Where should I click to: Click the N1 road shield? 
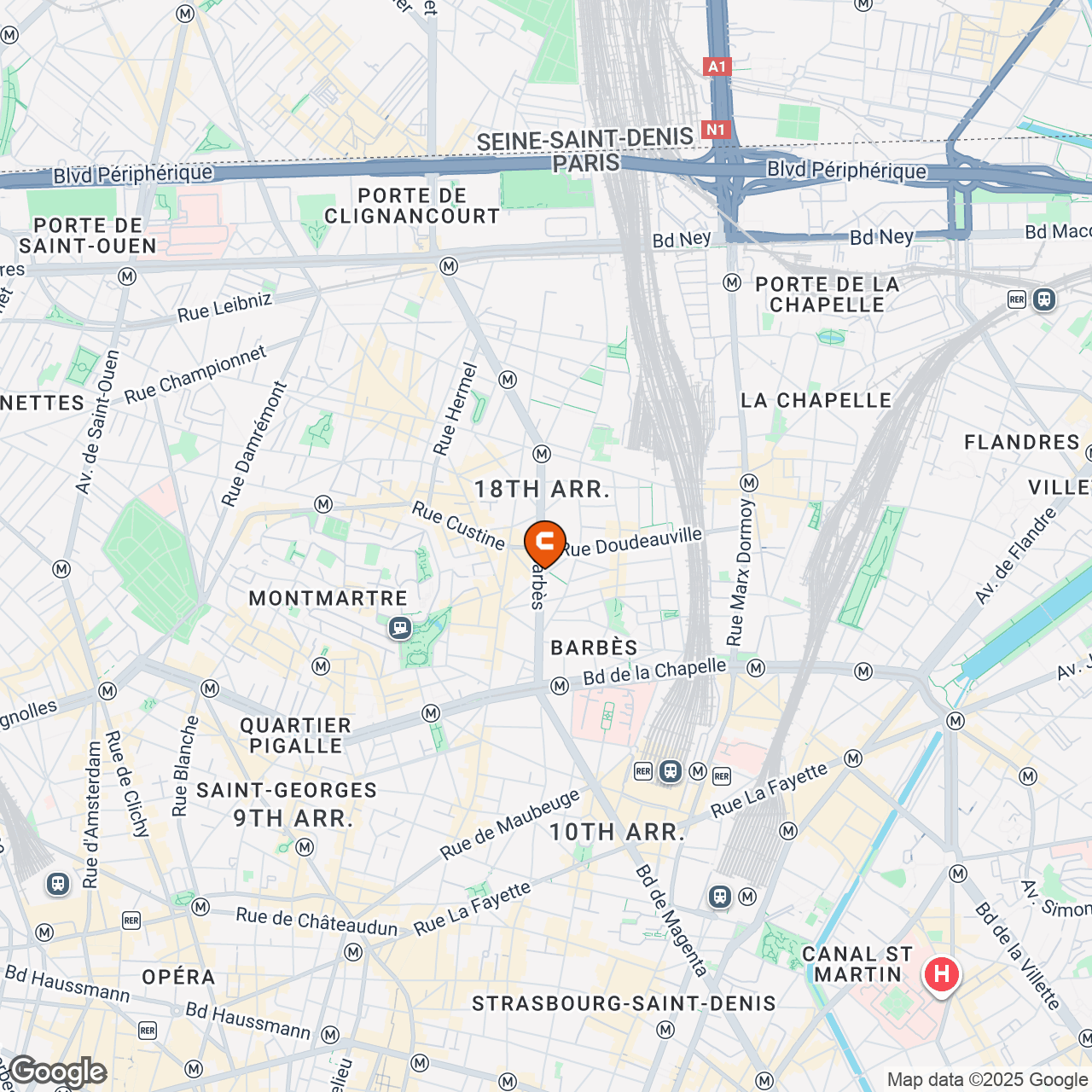(715, 130)
